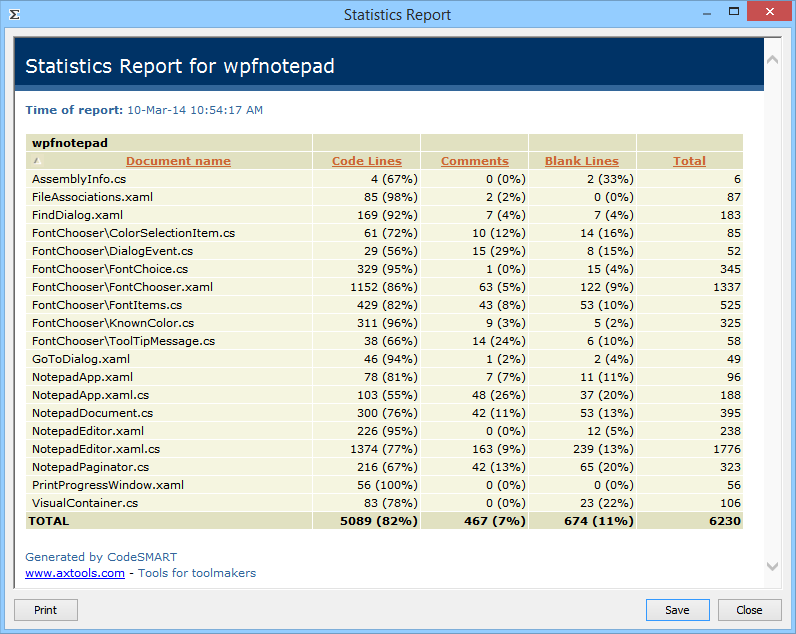Click the Save button

(x=677, y=610)
